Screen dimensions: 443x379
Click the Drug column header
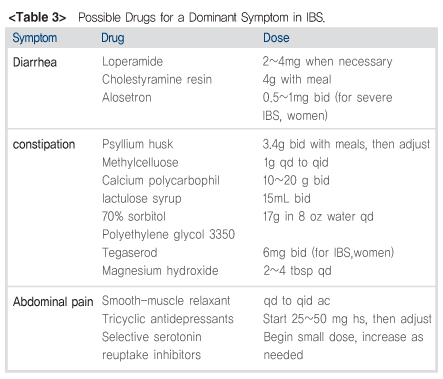(113, 38)
